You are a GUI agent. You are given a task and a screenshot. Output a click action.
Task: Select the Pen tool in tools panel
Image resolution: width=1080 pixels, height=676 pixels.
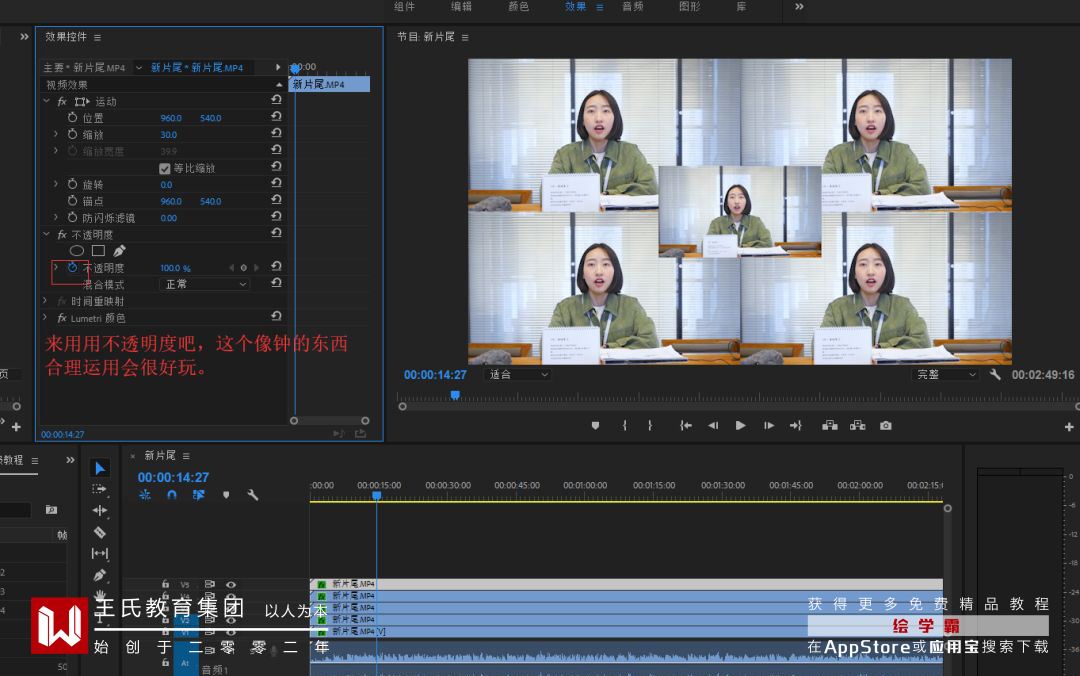tap(100, 575)
